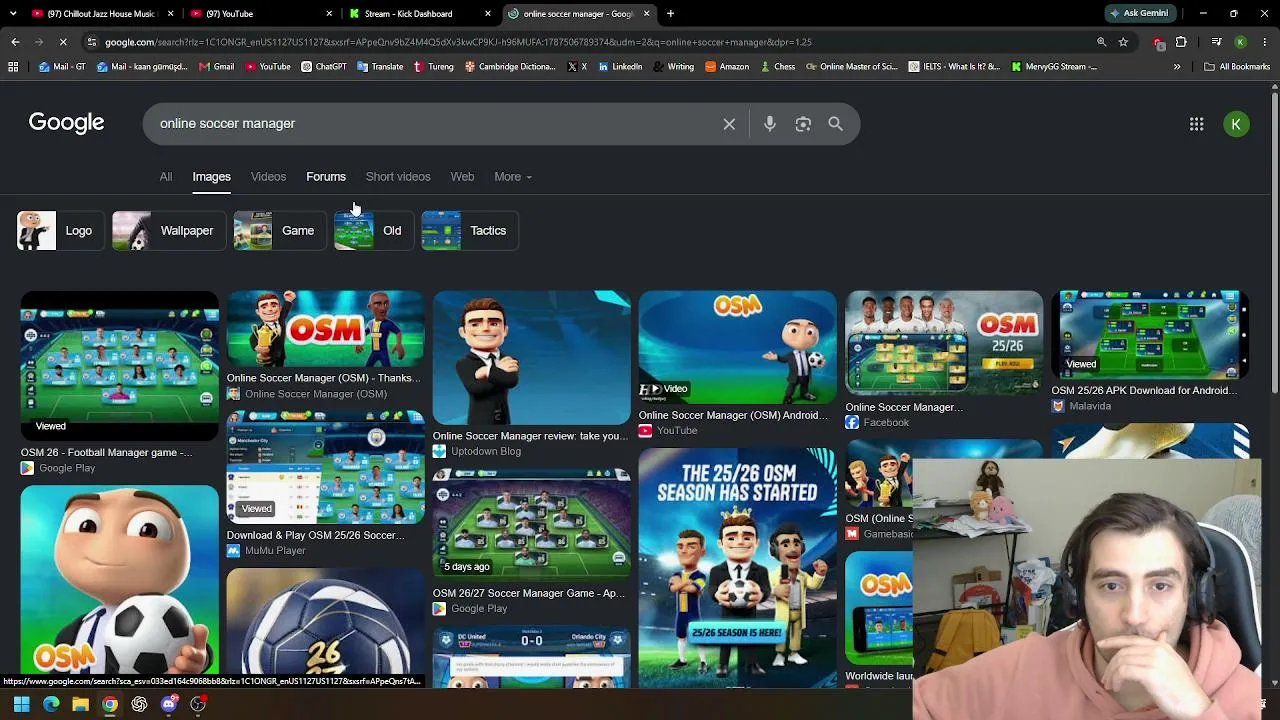Open the OSM 26 Football Manager game image

coord(119,366)
